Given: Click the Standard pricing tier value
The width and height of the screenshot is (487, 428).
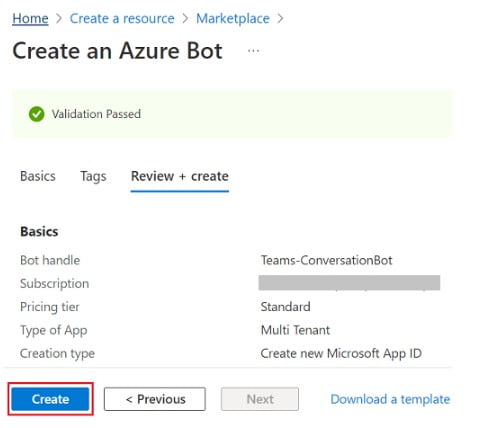Looking at the screenshot, I should point(285,307).
